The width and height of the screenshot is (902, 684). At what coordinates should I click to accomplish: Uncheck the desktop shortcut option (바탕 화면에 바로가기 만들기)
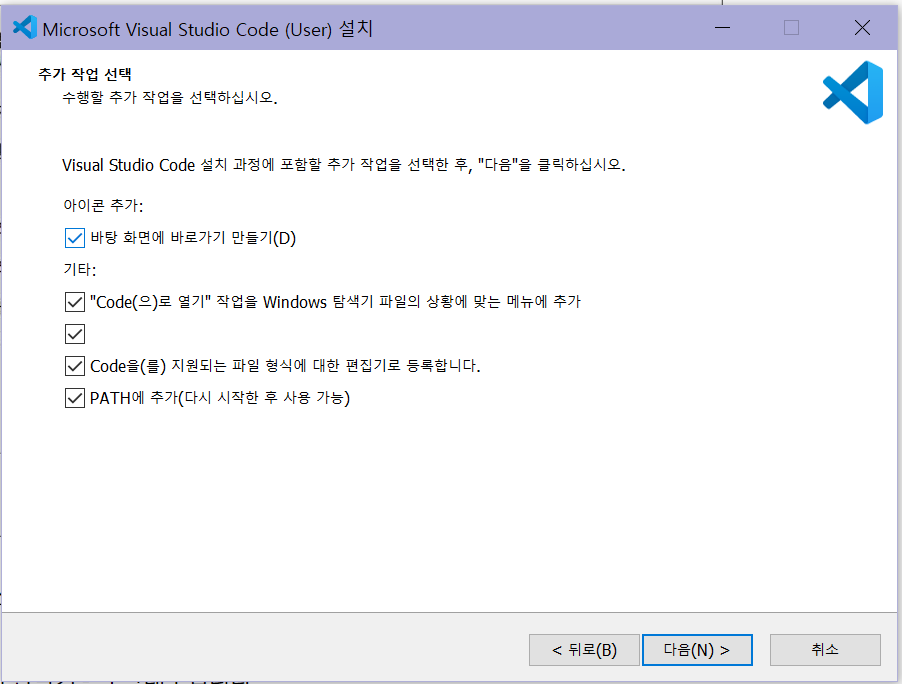75,238
